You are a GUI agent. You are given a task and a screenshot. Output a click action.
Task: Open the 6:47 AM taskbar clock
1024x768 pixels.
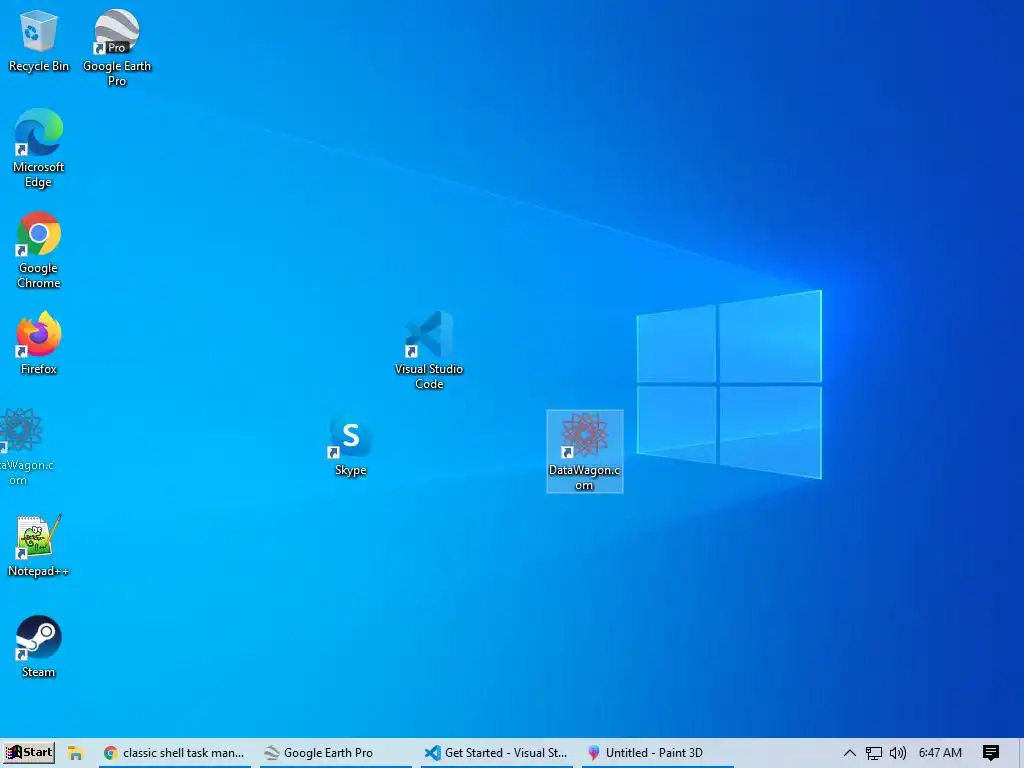point(940,753)
